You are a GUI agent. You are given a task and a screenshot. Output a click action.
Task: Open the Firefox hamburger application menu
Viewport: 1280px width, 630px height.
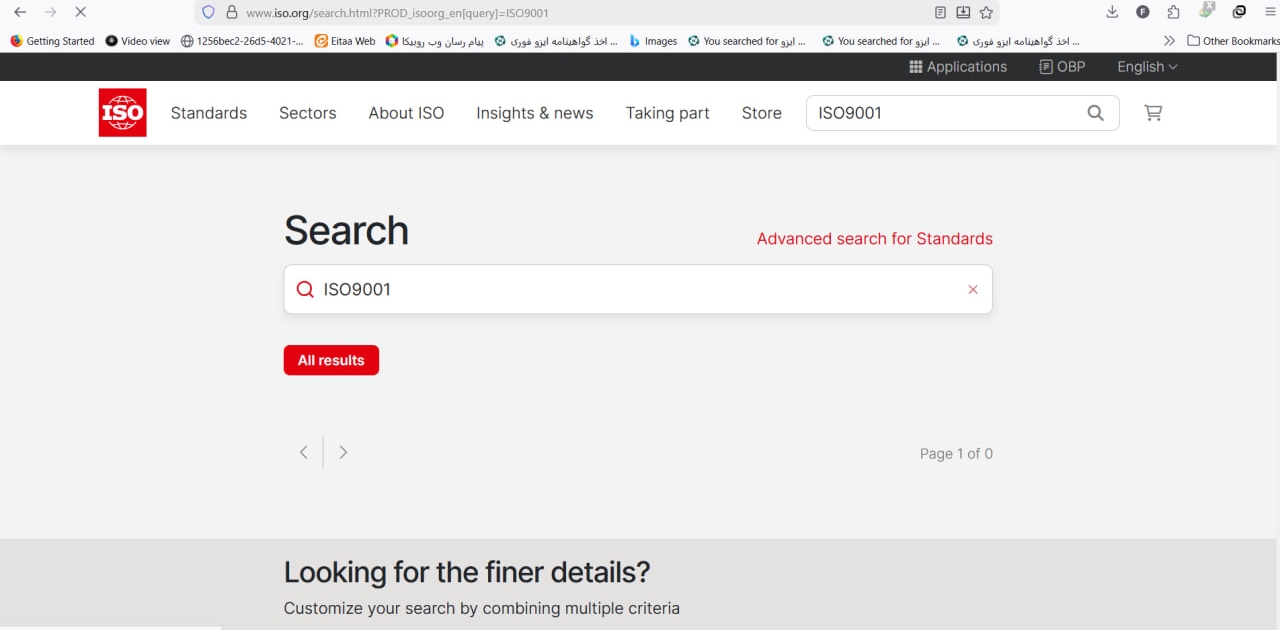click(1270, 12)
